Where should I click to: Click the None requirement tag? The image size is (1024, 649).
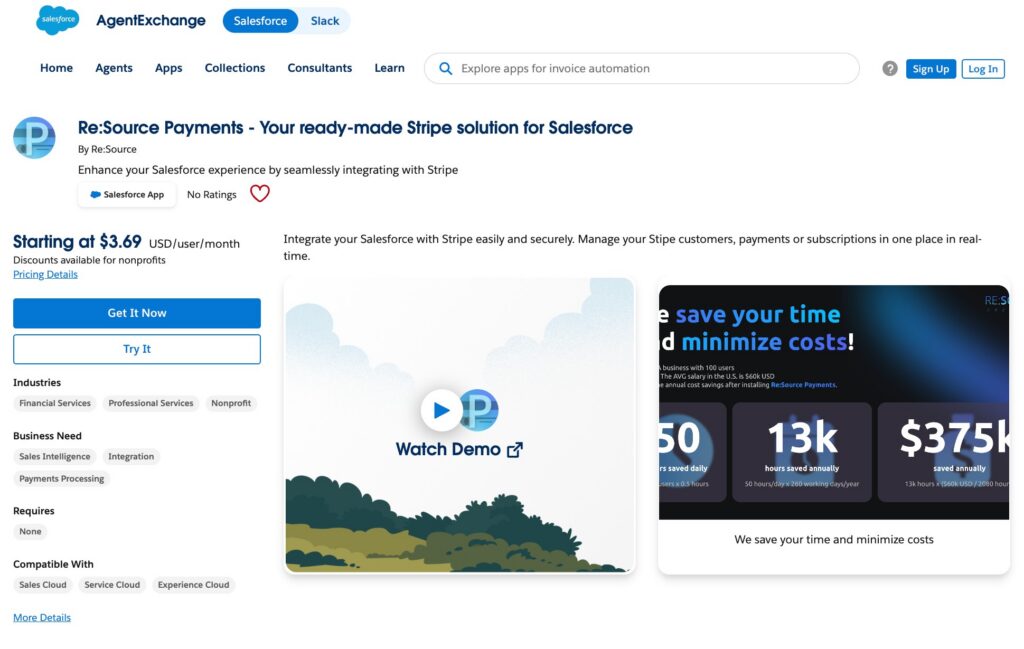[x=30, y=532]
